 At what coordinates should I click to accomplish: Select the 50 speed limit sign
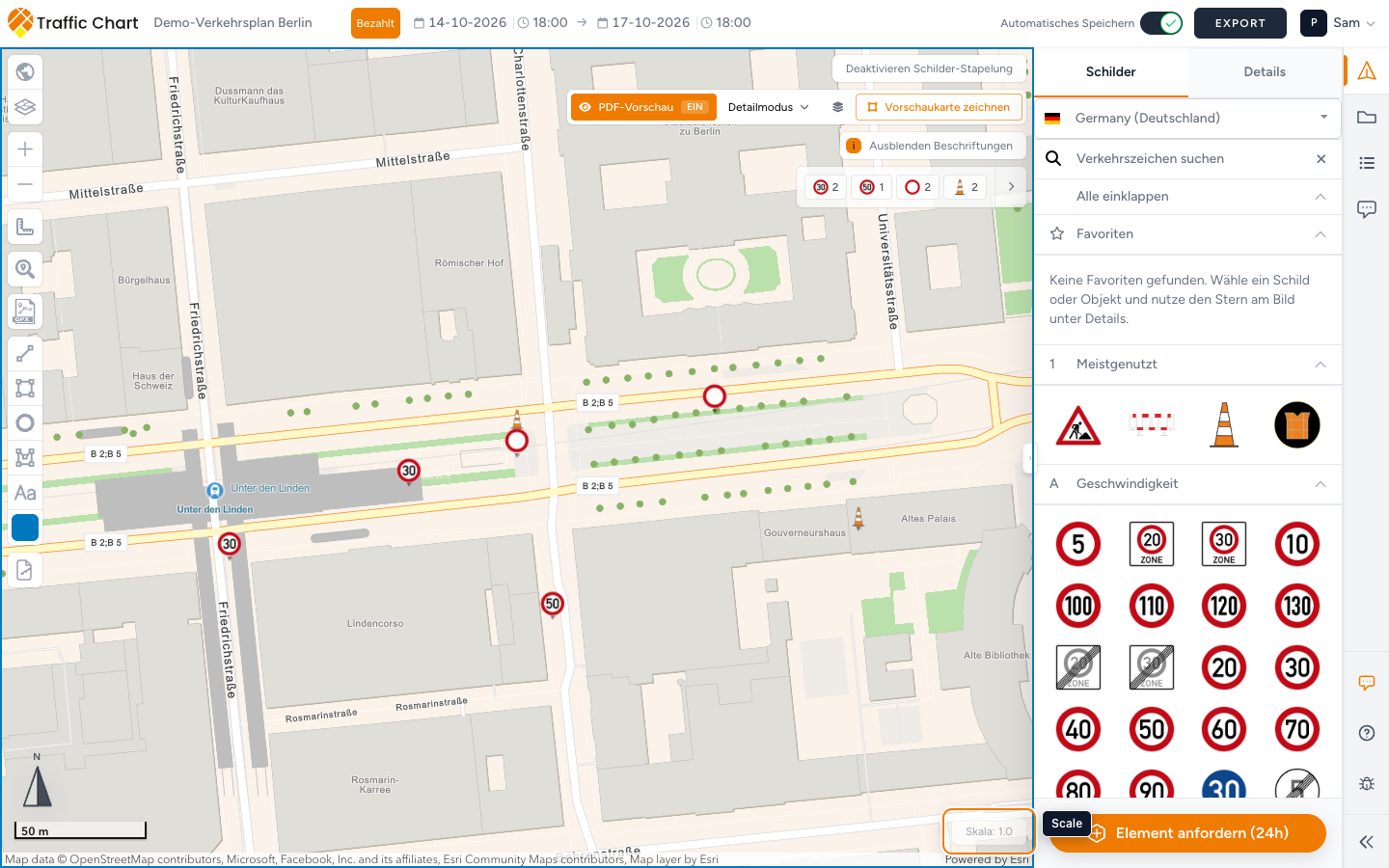(x=1152, y=729)
